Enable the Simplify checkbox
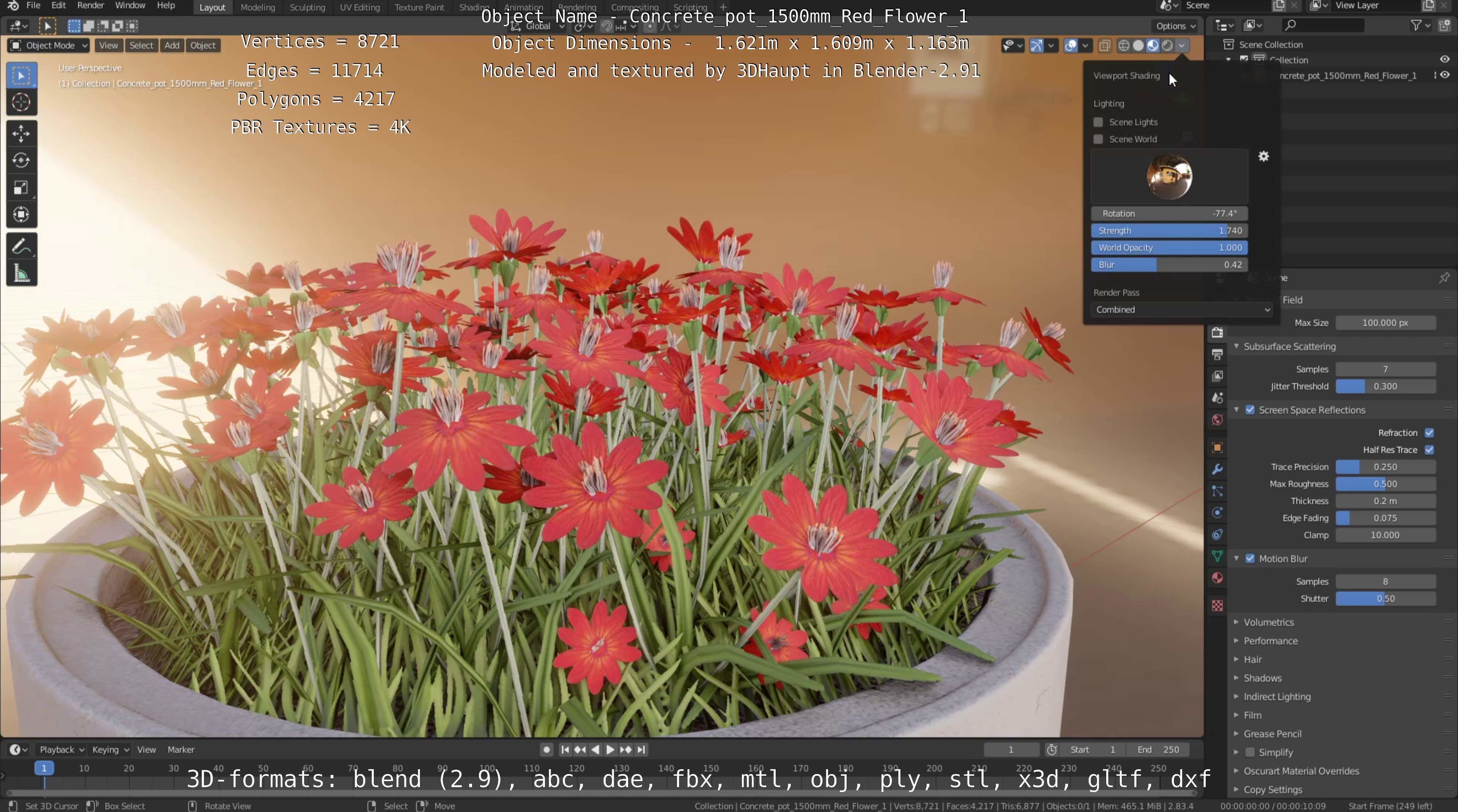 (x=1250, y=753)
